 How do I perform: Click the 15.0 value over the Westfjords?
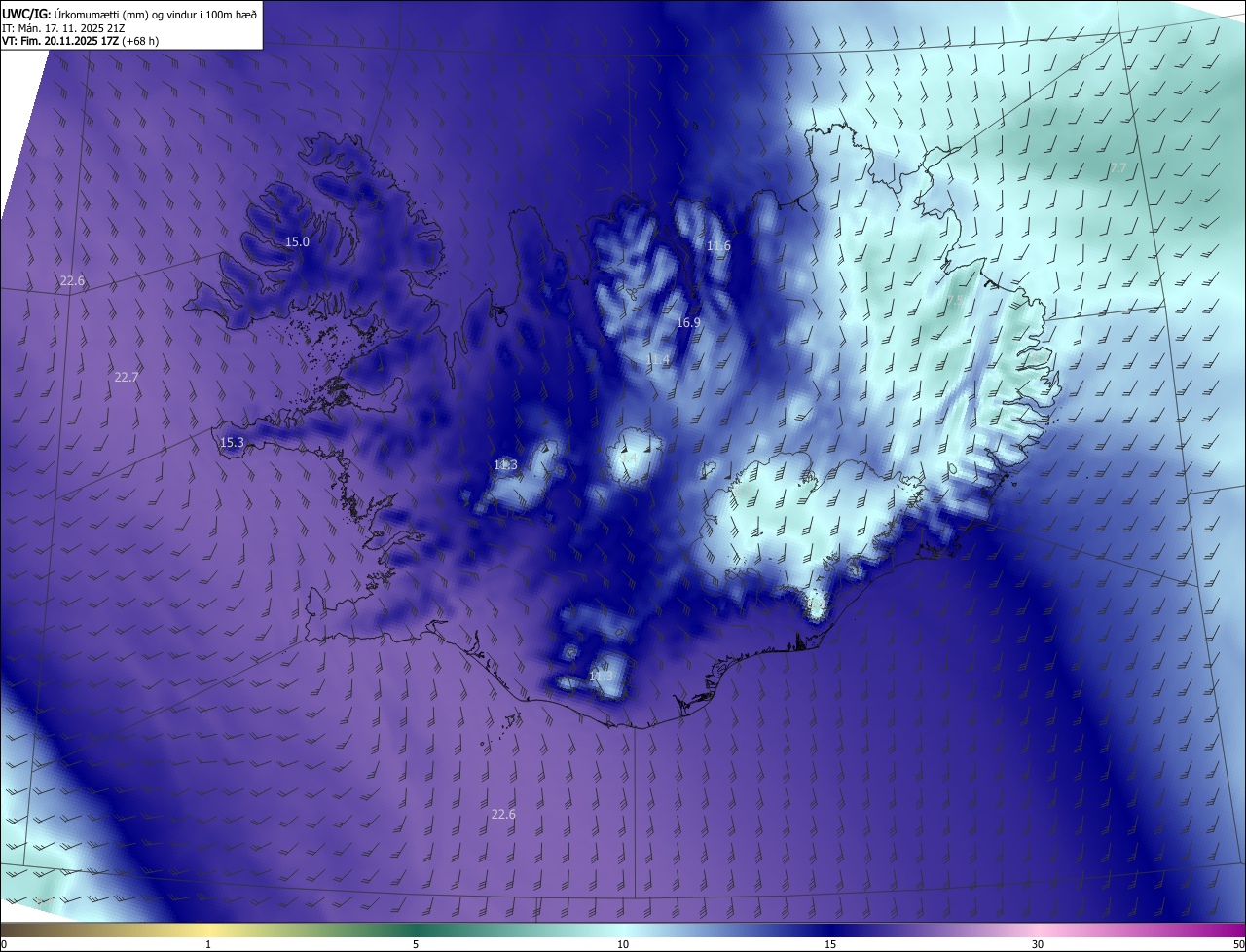click(297, 241)
